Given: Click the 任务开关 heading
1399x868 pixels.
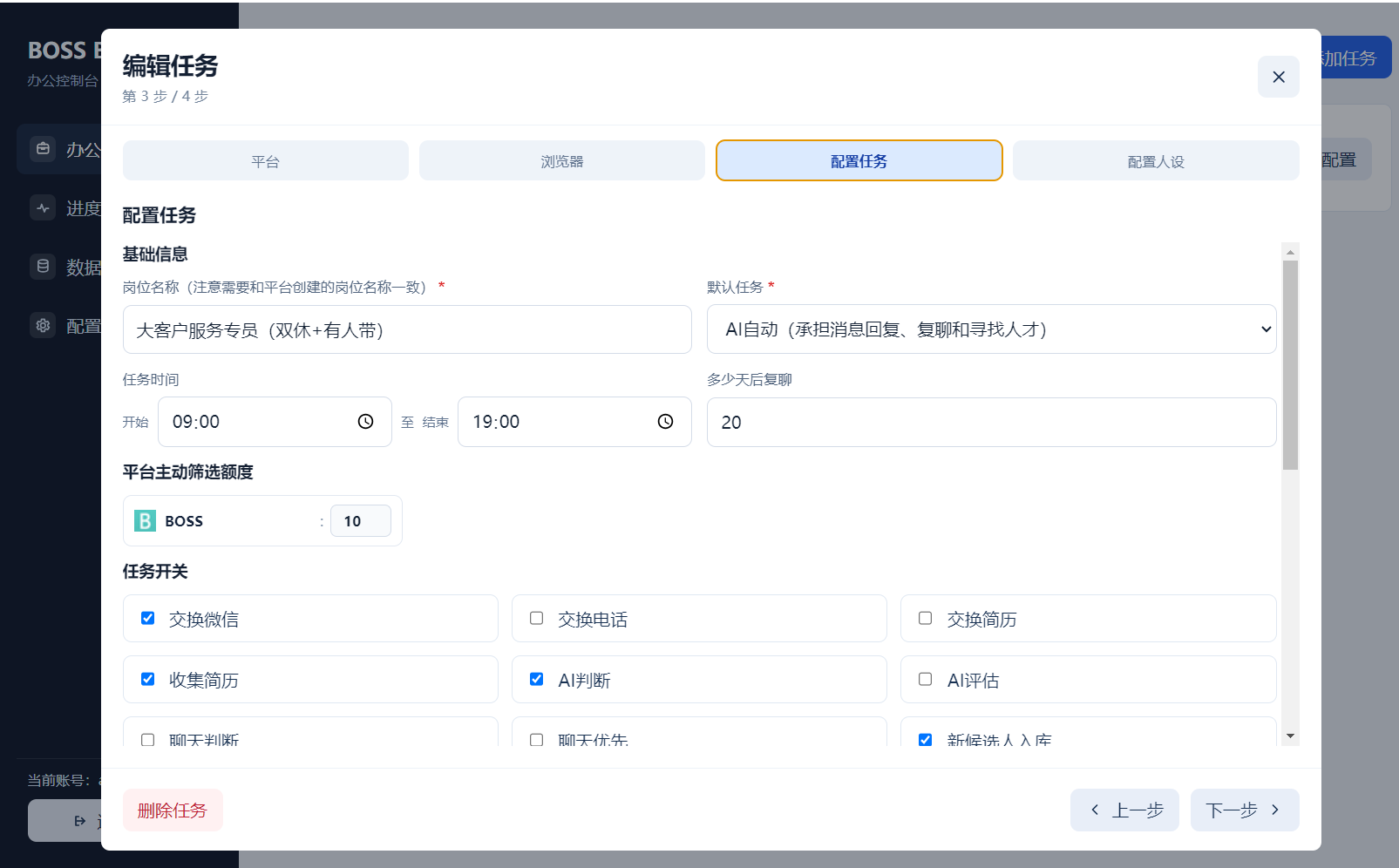Looking at the screenshot, I should 155,572.
